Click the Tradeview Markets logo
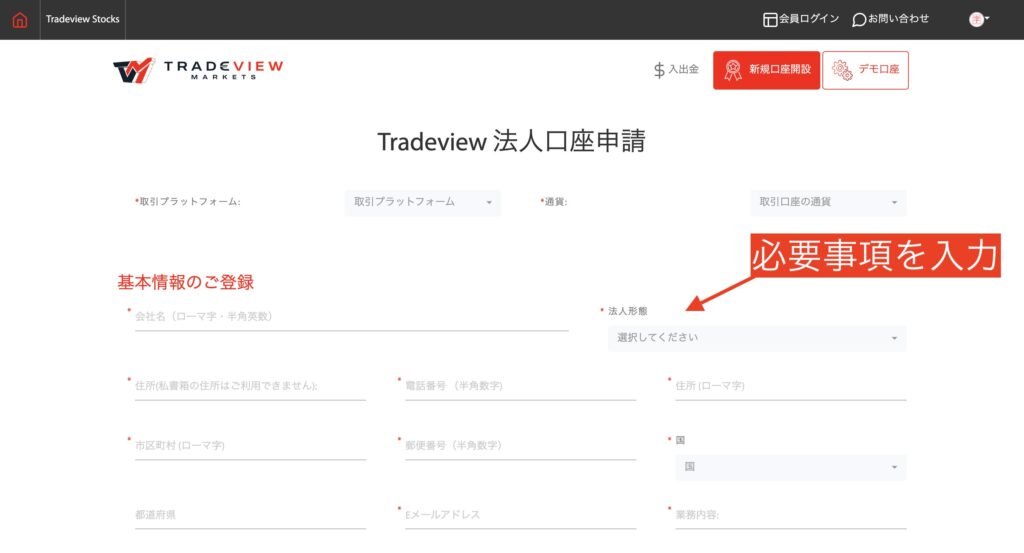The width and height of the screenshot is (1024, 553). [x=198, y=70]
